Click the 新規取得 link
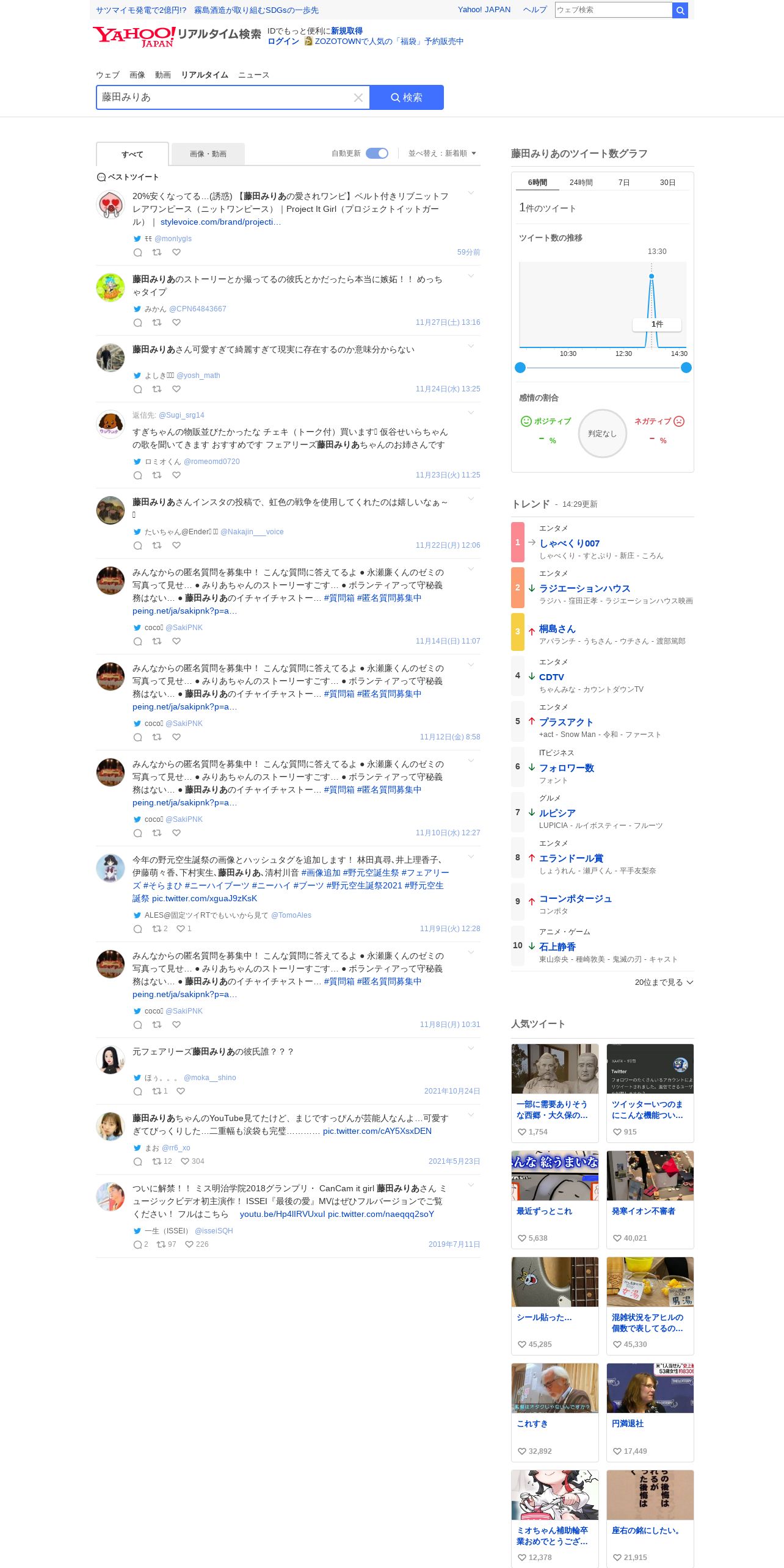This screenshot has height=1568, width=784. click(347, 31)
